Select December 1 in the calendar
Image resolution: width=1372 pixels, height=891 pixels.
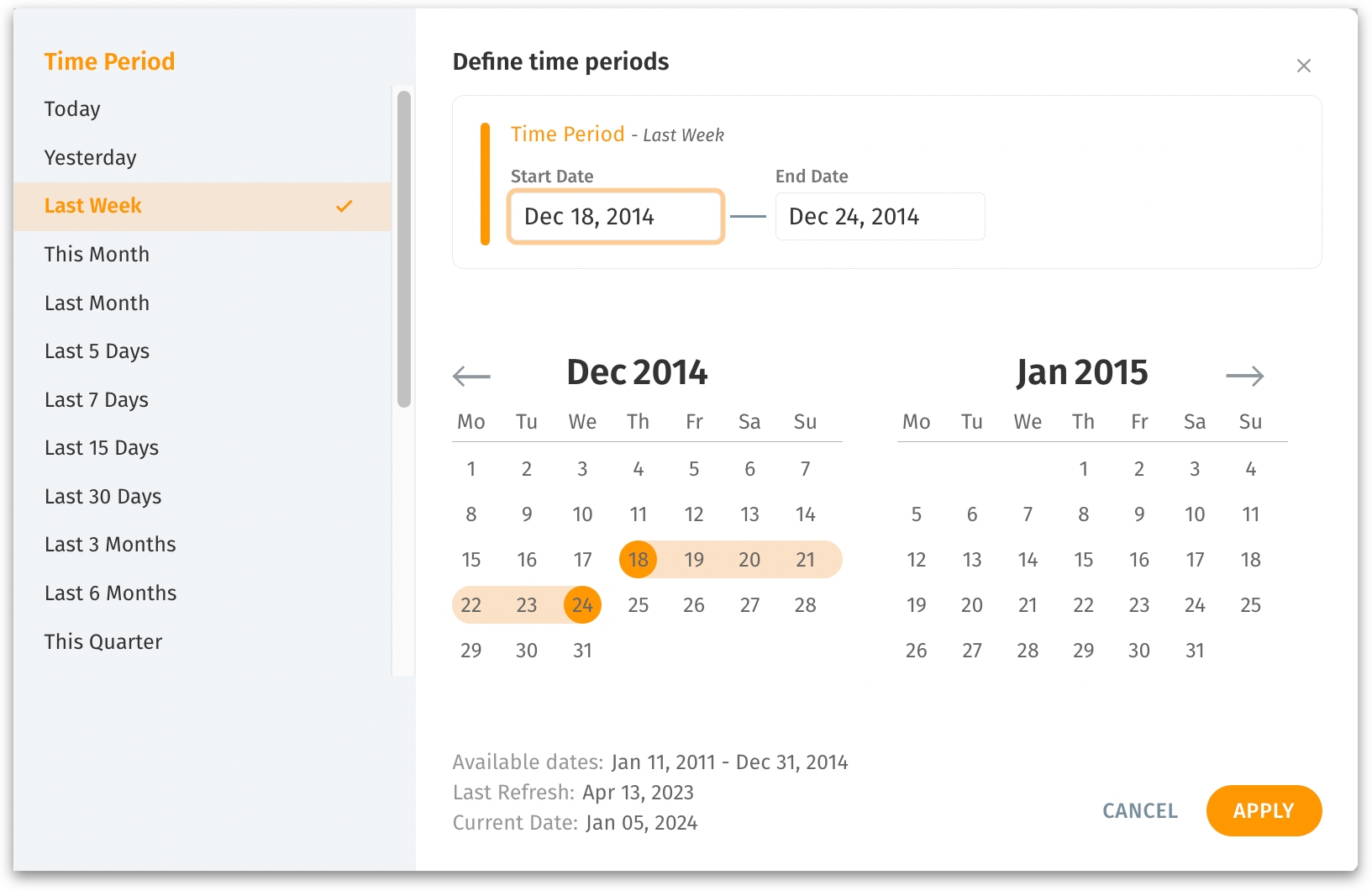coord(471,469)
